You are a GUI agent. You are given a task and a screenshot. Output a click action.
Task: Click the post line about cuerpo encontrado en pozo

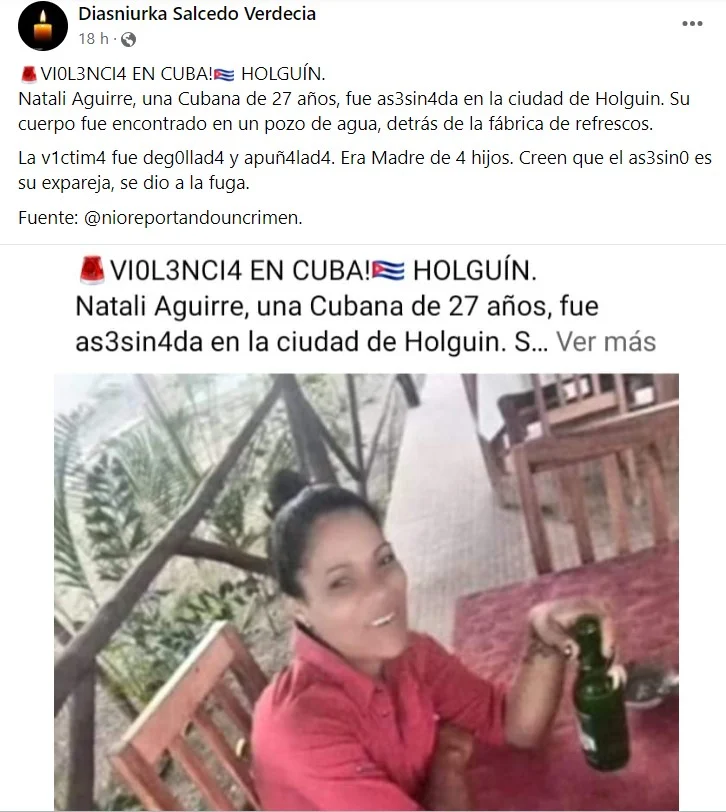point(336,124)
